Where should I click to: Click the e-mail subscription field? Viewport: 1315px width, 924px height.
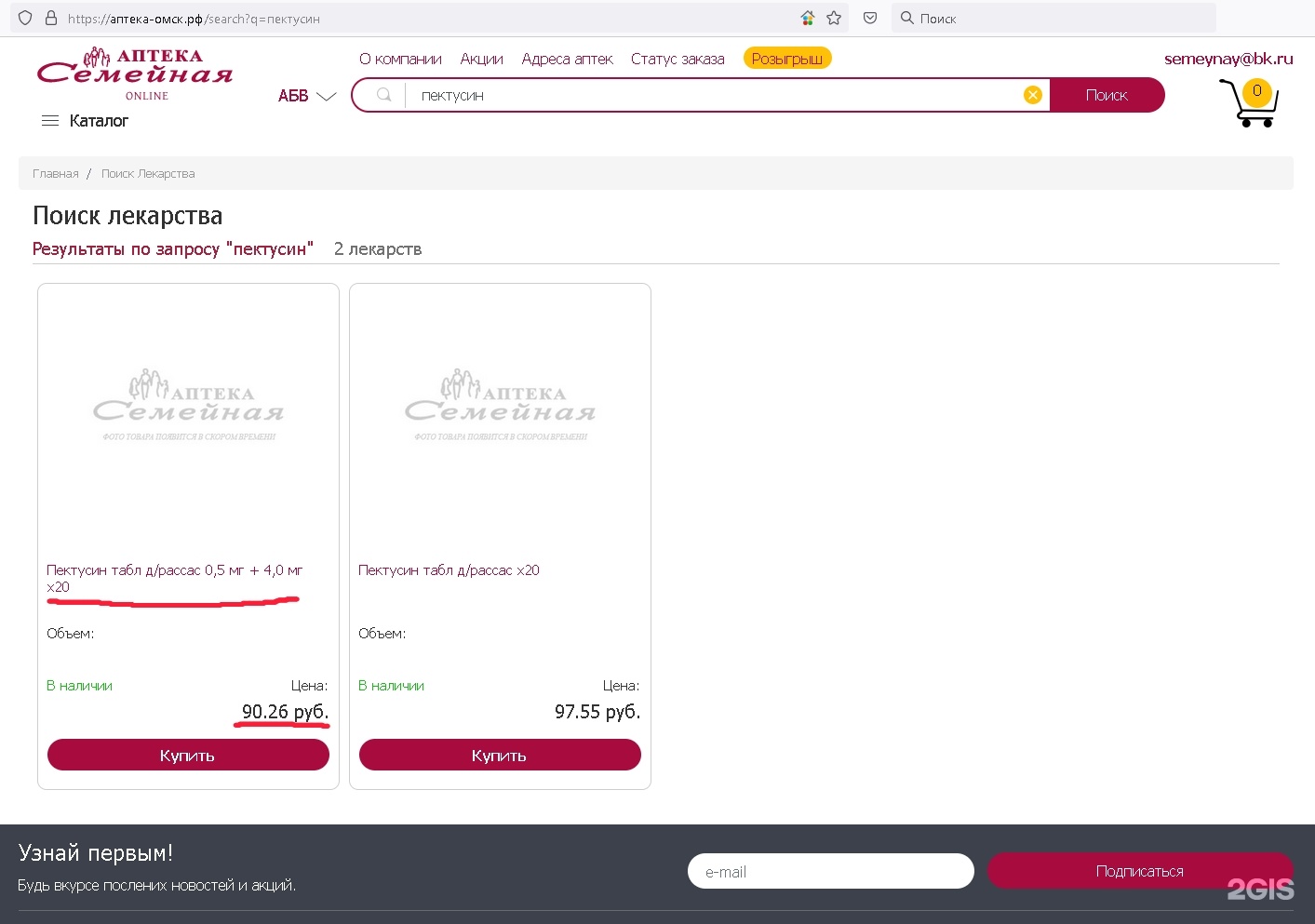[x=830, y=871]
